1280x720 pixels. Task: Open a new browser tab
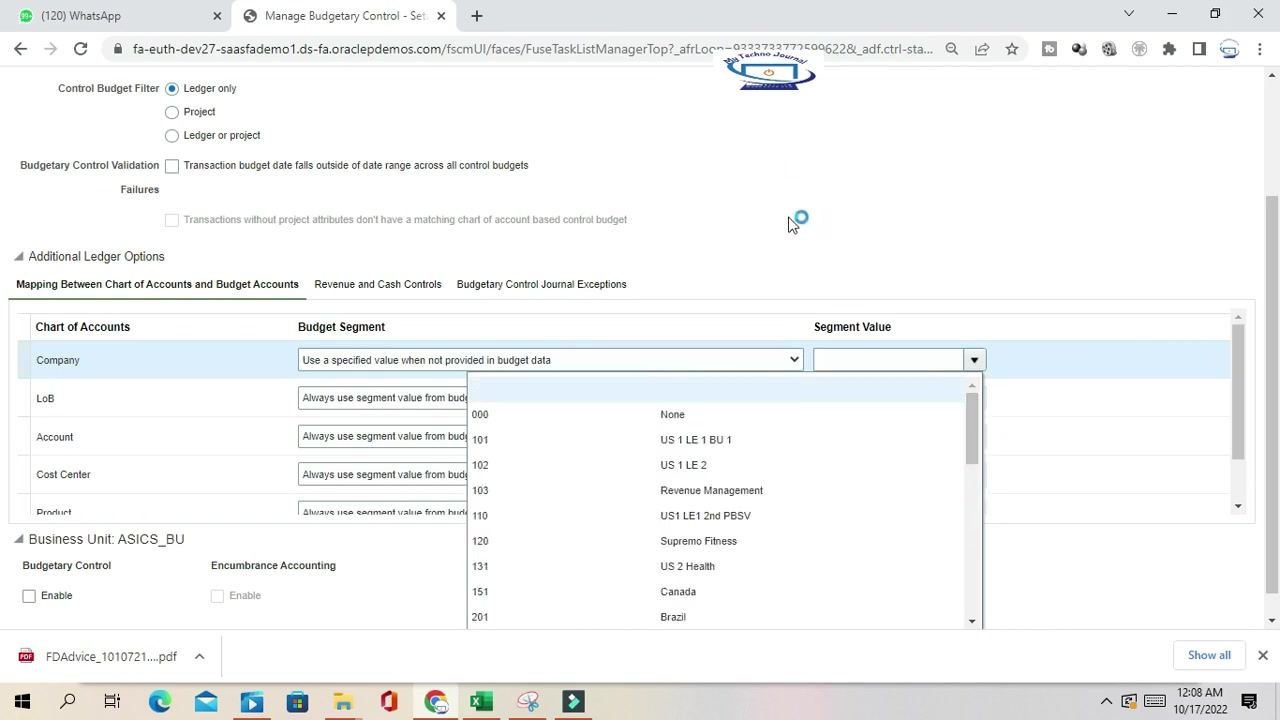click(x=477, y=16)
